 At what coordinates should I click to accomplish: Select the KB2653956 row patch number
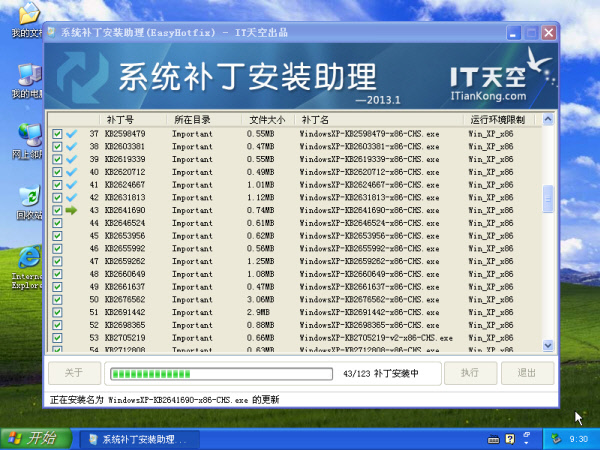pyautogui.click(x=125, y=236)
